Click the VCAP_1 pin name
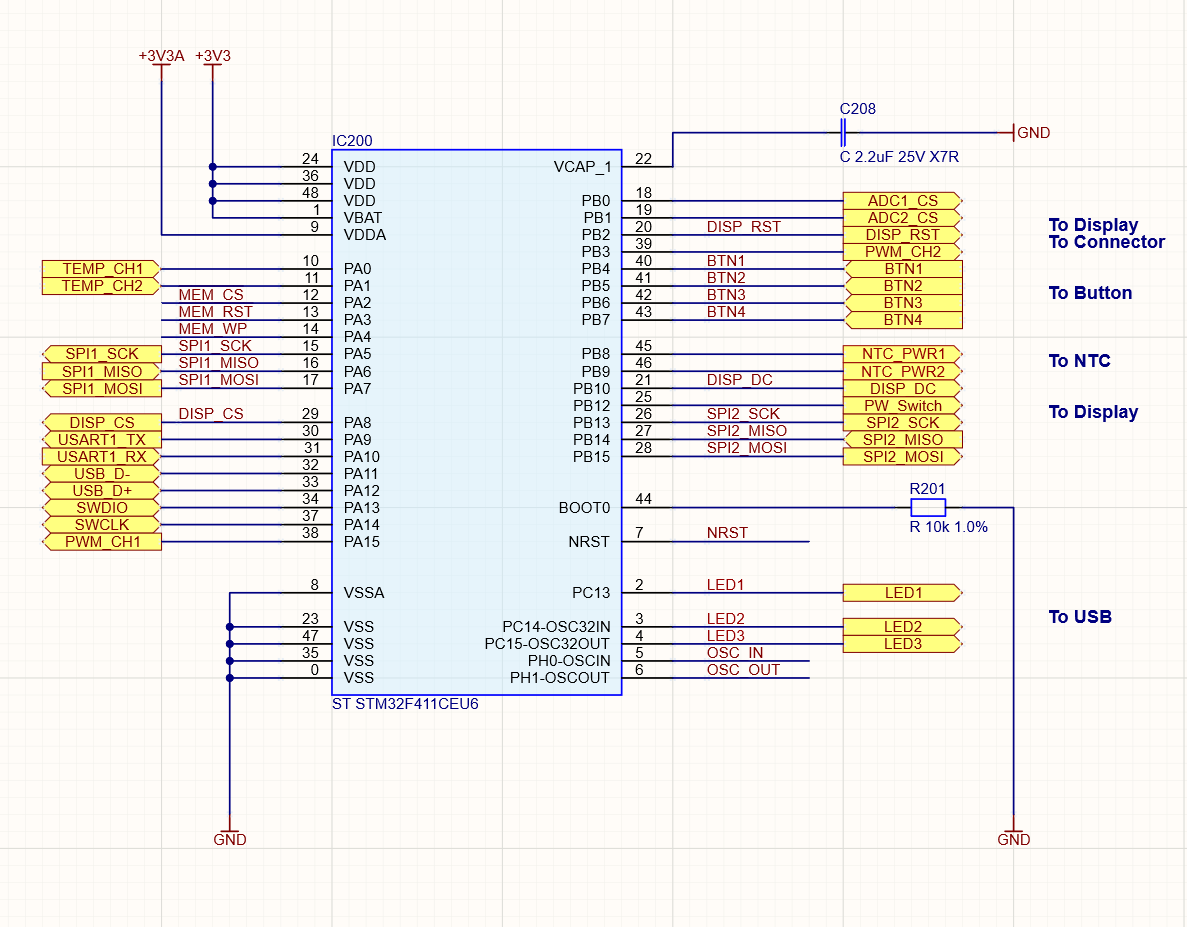Image resolution: width=1187 pixels, height=927 pixels. coord(582,167)
